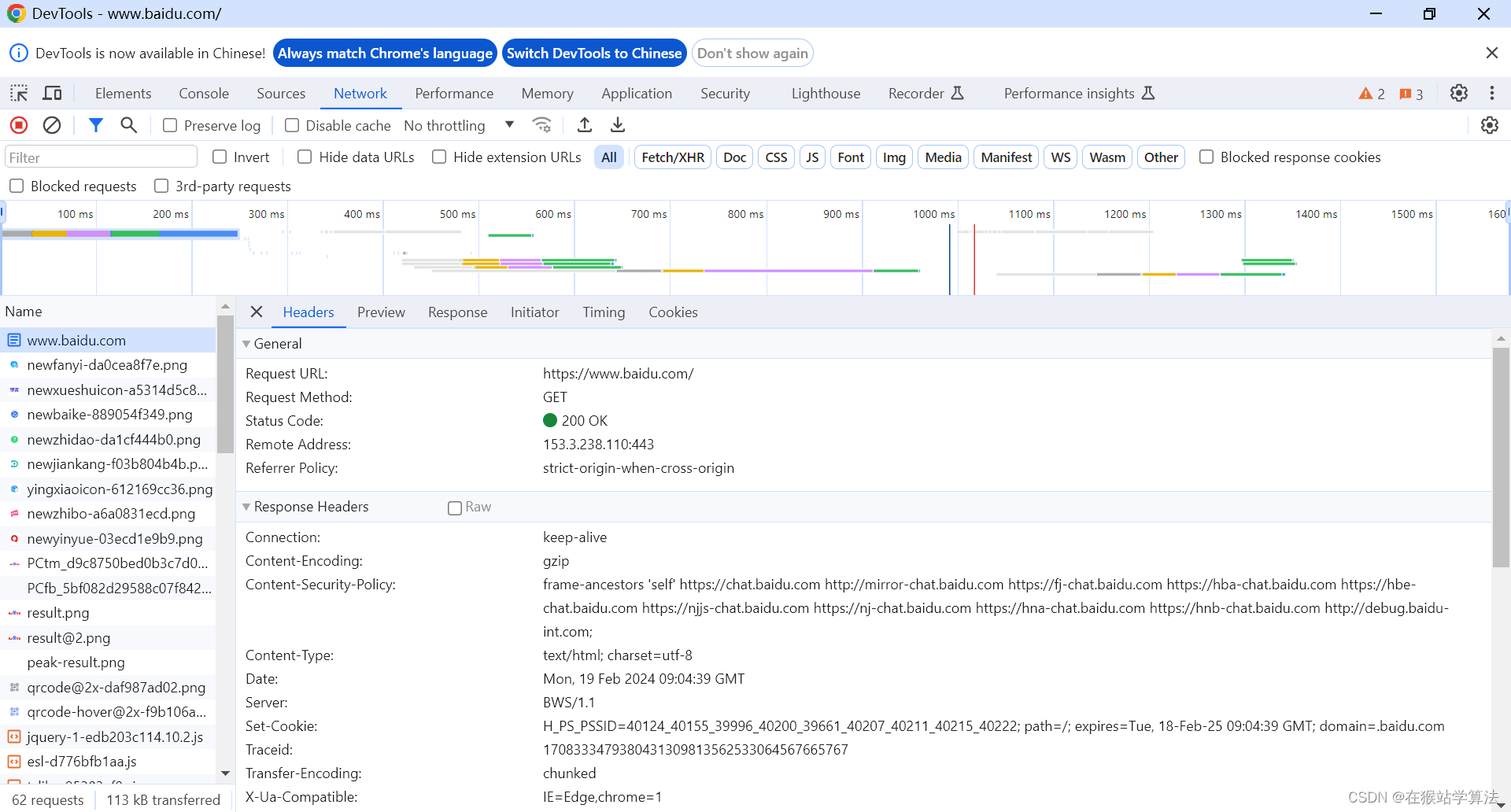Enable the Disable cache checkbox
The image size is (1511, 812).
pyautogui.click(x=292, y=125)
